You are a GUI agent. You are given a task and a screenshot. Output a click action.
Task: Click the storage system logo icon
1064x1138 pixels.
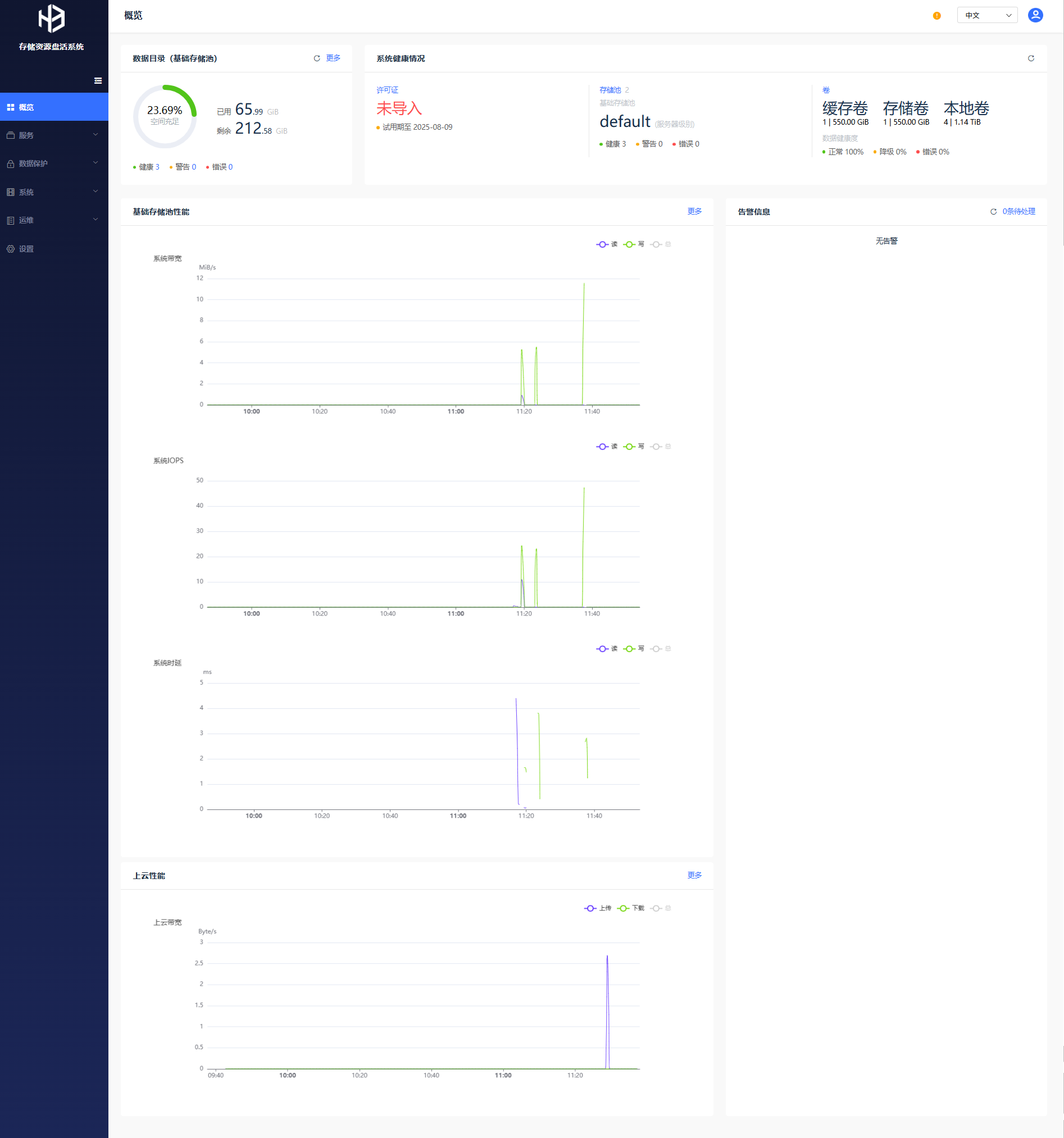52,19
